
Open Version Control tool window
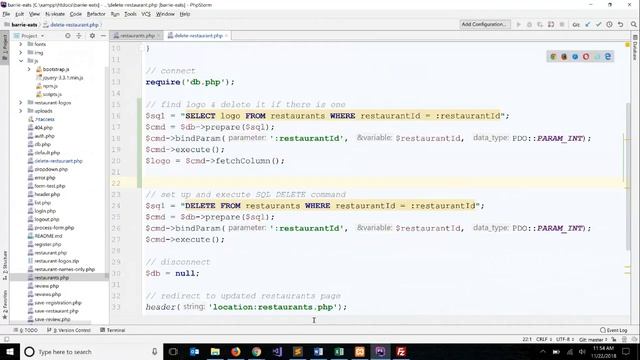69,330
